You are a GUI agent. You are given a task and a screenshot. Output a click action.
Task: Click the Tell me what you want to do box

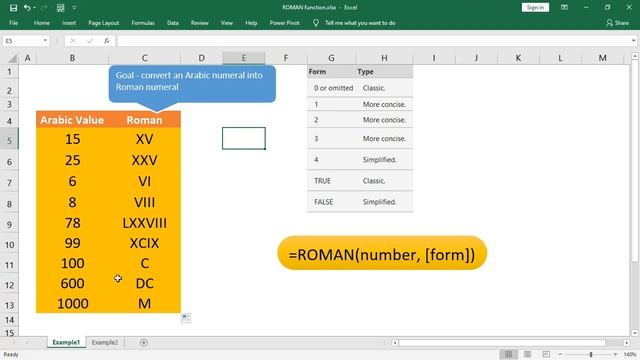pos(360,23)
